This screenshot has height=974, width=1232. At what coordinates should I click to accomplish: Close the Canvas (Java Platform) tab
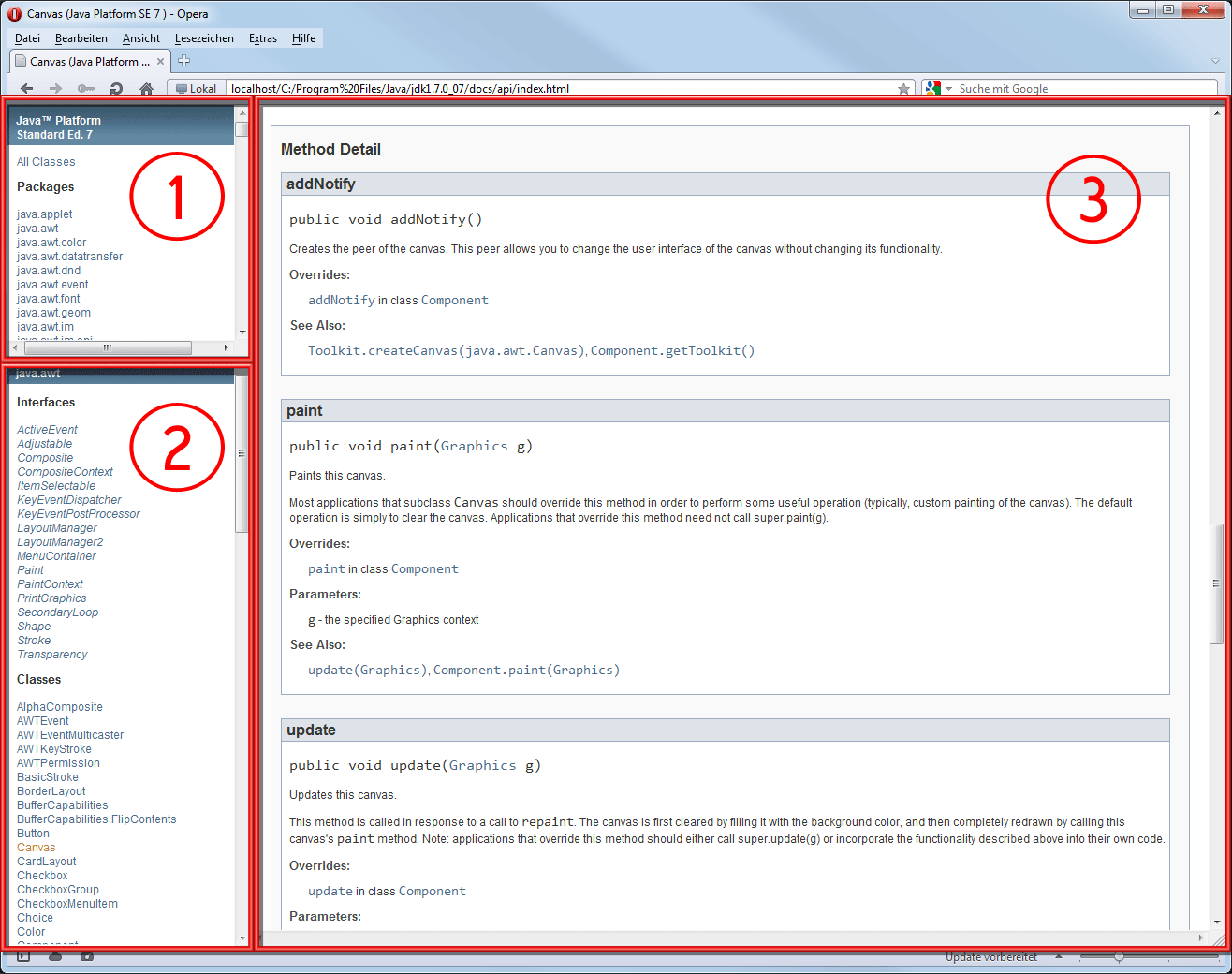pos(161,61)
